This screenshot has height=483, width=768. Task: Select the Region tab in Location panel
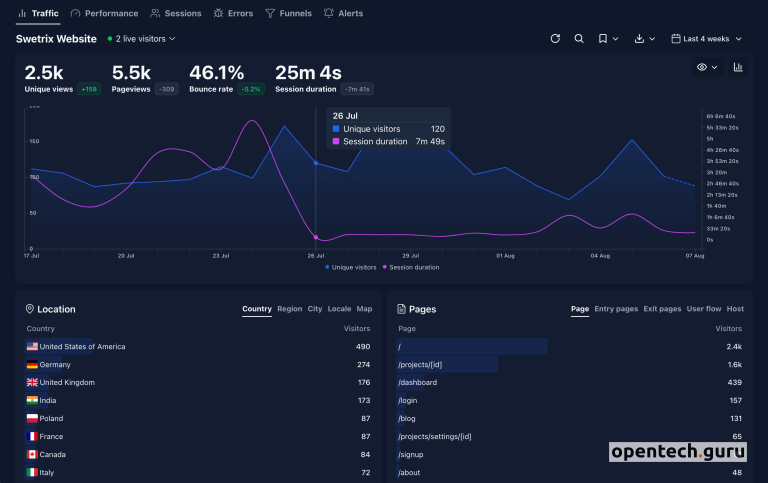289,309
